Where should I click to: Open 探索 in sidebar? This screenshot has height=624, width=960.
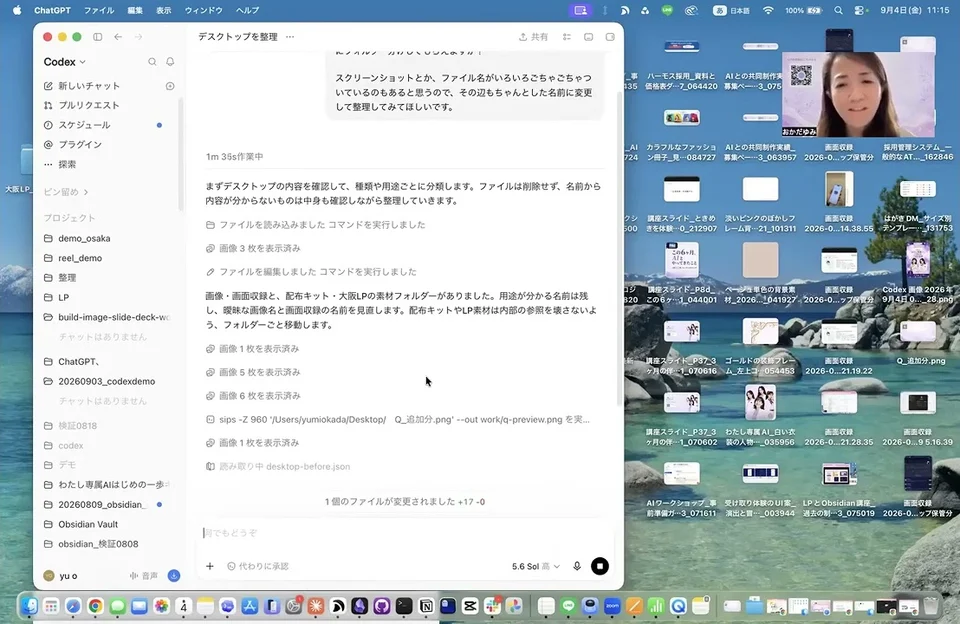pos(67,164)
